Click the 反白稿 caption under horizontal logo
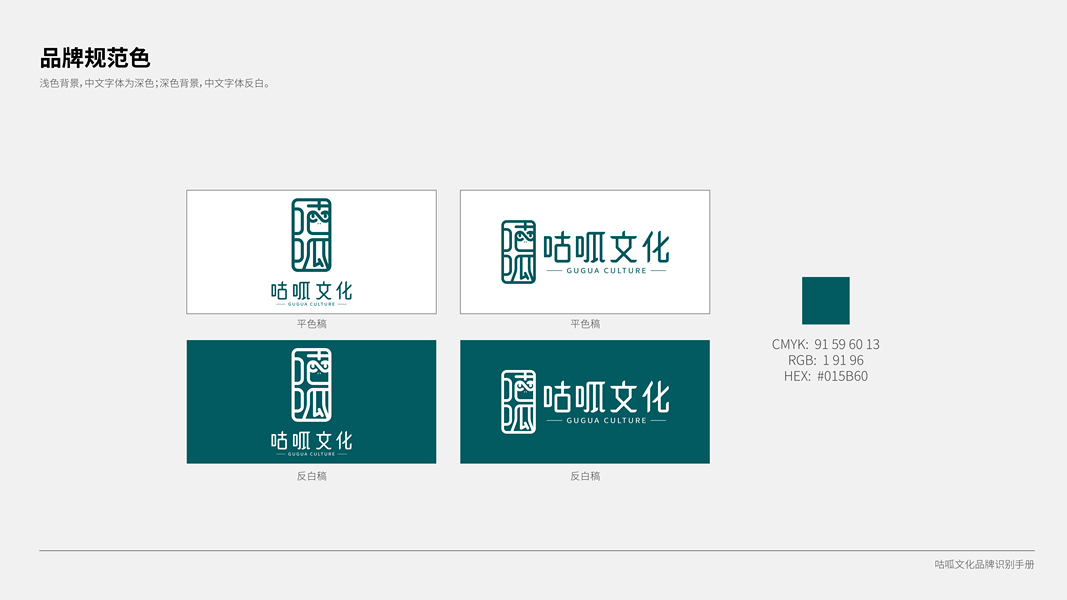1067x600 pixels. coord(585,476)
